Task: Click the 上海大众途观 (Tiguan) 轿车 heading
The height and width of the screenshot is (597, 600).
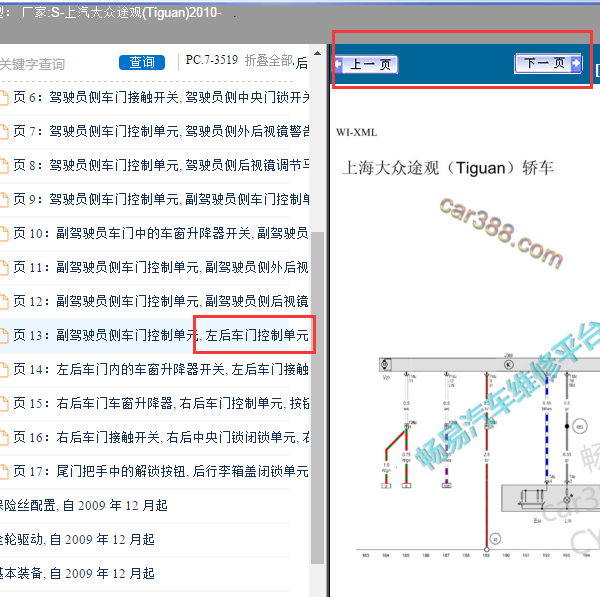Action: 448,168
